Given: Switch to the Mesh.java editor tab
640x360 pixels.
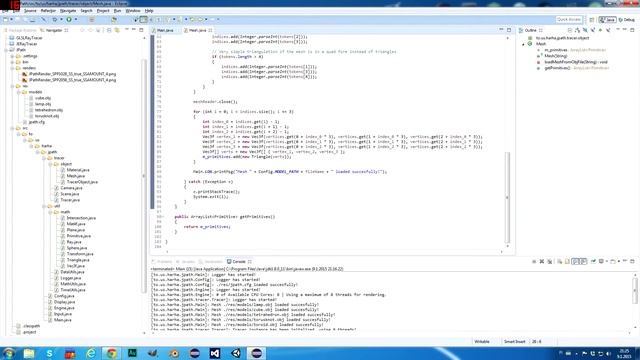Looking at the screenshot, I should [x=198, y=30].
